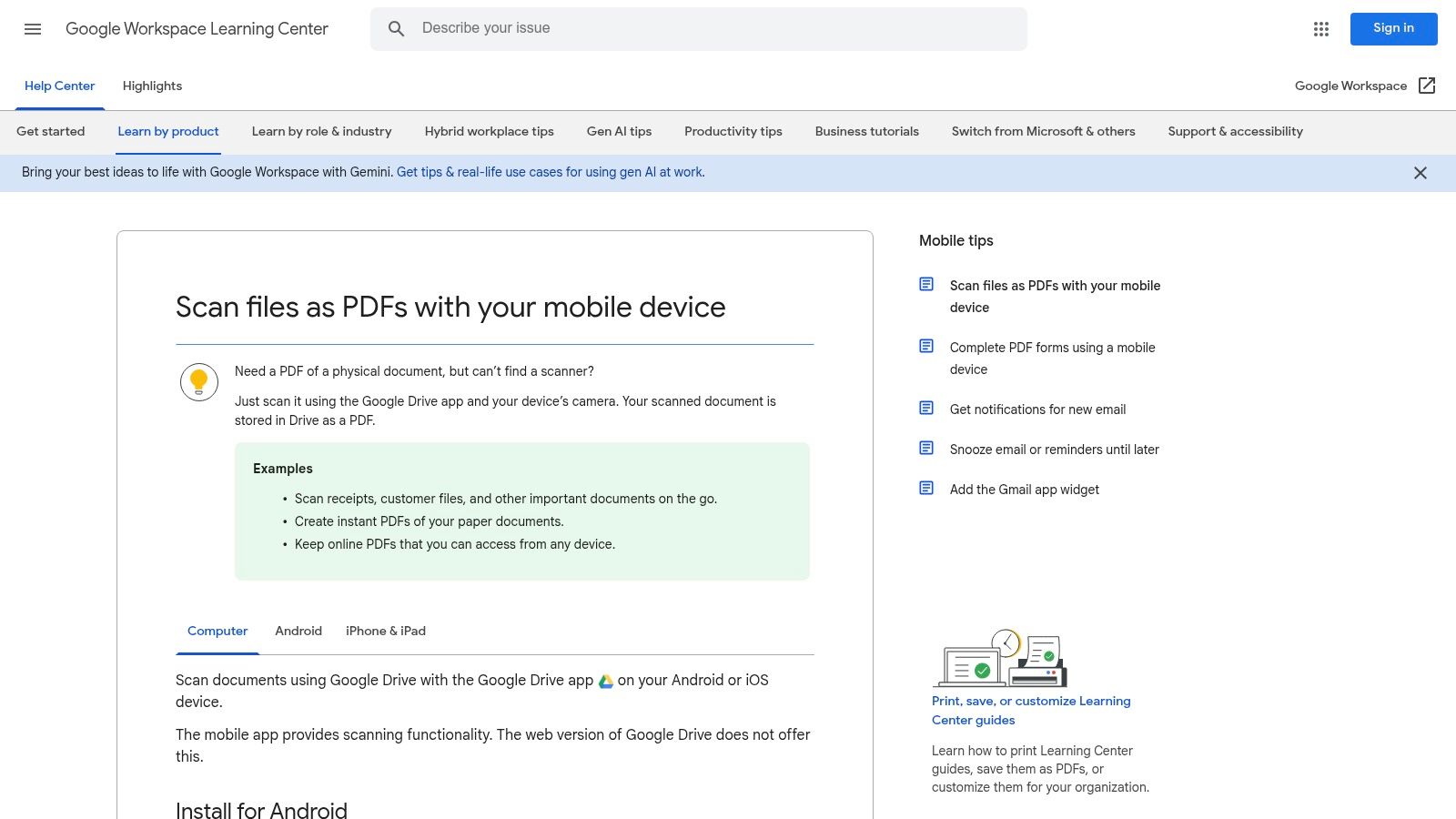The height and width of the screenshot is (819, 1456).
Task: Open tips for using gen AI at work
Action: pyautogui.click(x=550, y=171)
